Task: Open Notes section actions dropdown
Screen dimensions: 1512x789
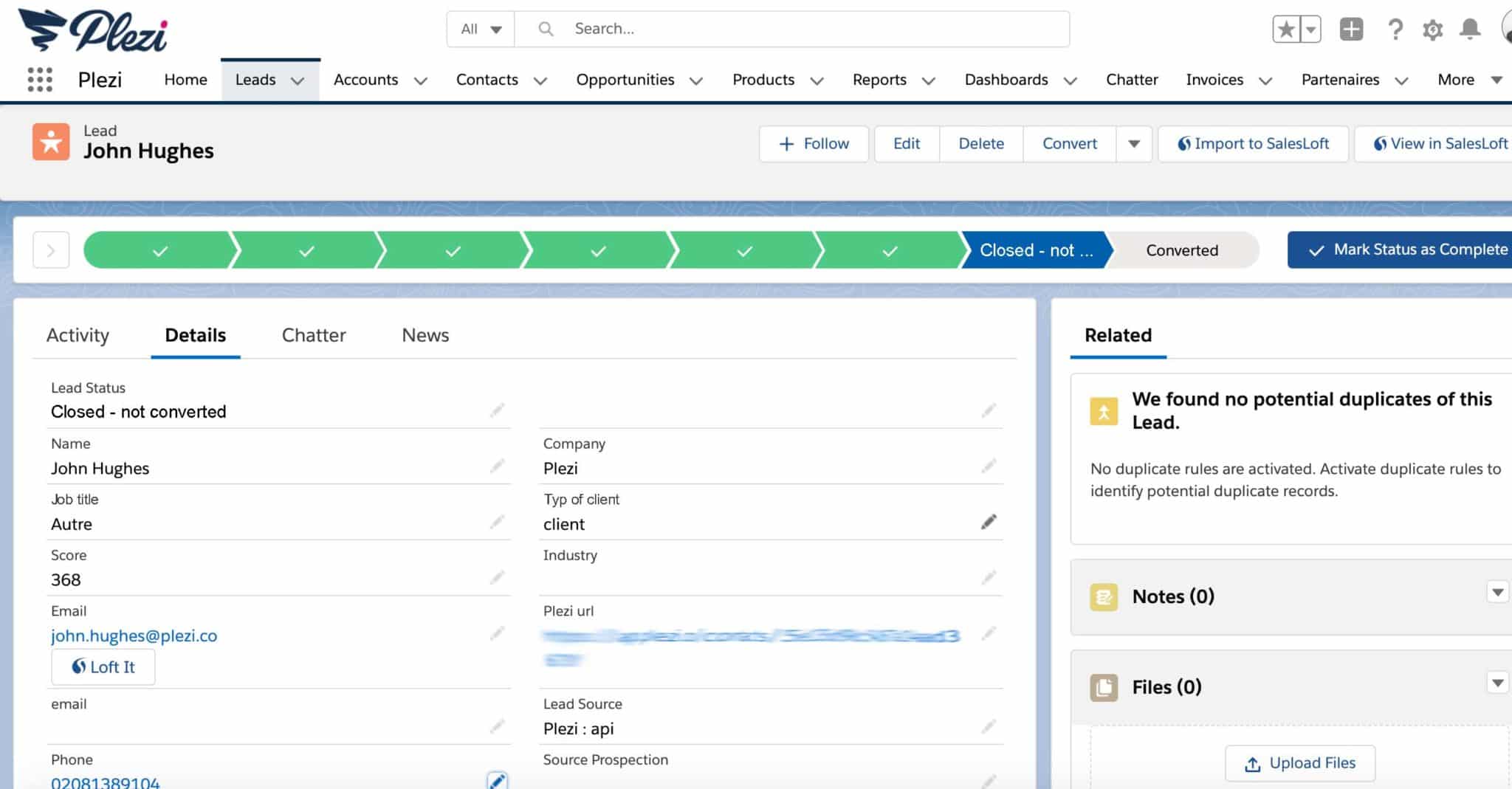Action: pos(1497,592)
